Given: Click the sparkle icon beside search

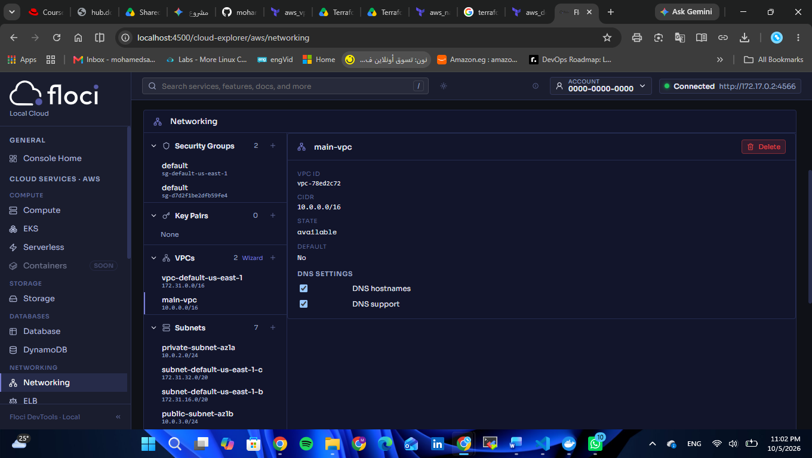Looking at the screenshot, I should 443,86.
